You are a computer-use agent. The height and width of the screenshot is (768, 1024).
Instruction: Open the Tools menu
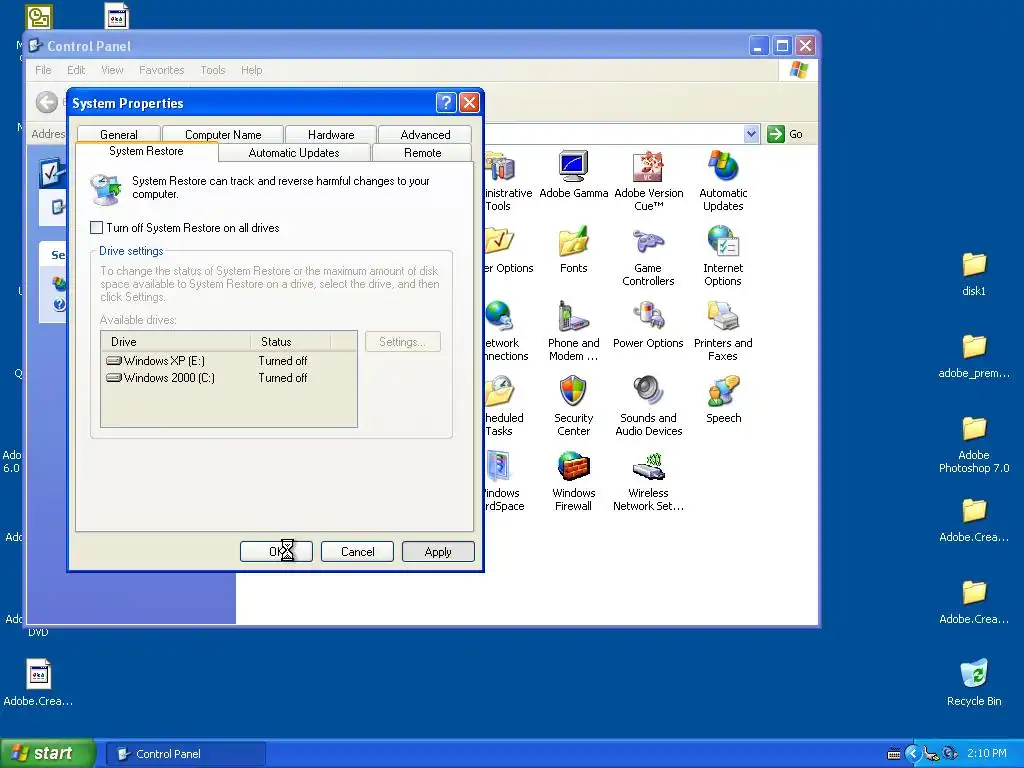(x=212, y=70)
